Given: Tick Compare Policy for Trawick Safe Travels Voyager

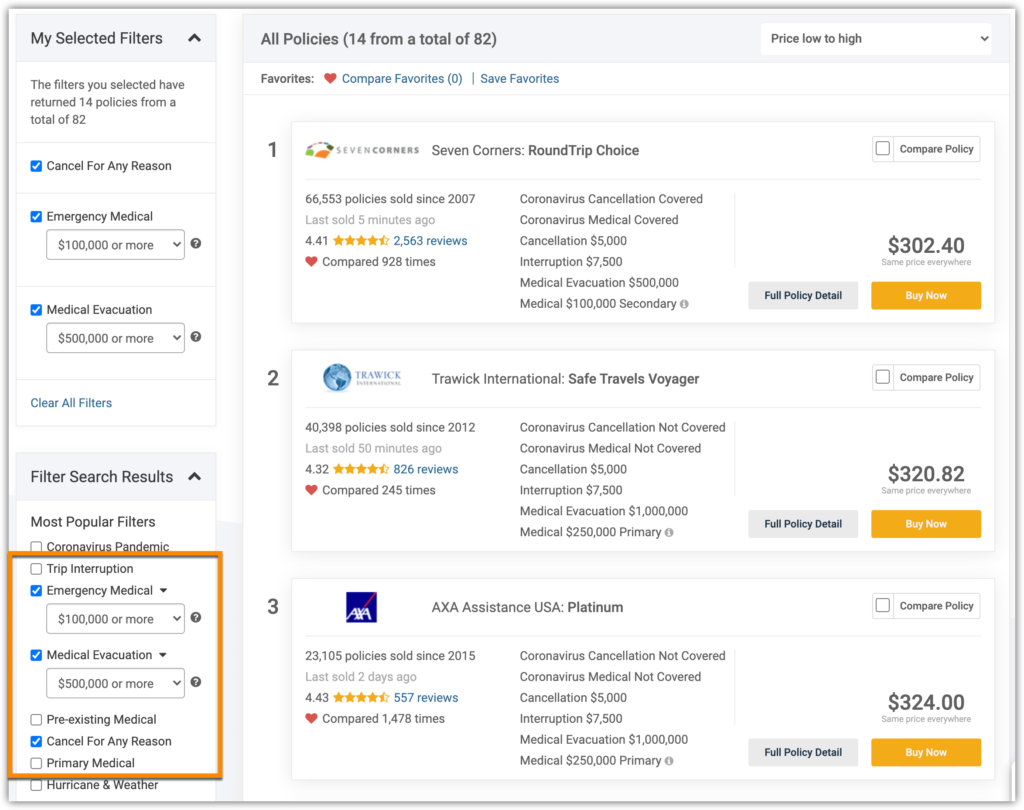Looking at the screenshot, I should click(883, 378).
